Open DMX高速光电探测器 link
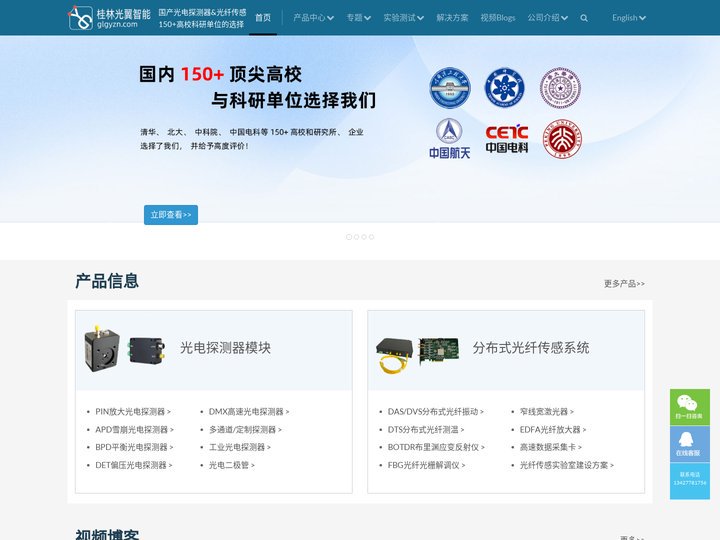 coord(249,412)
